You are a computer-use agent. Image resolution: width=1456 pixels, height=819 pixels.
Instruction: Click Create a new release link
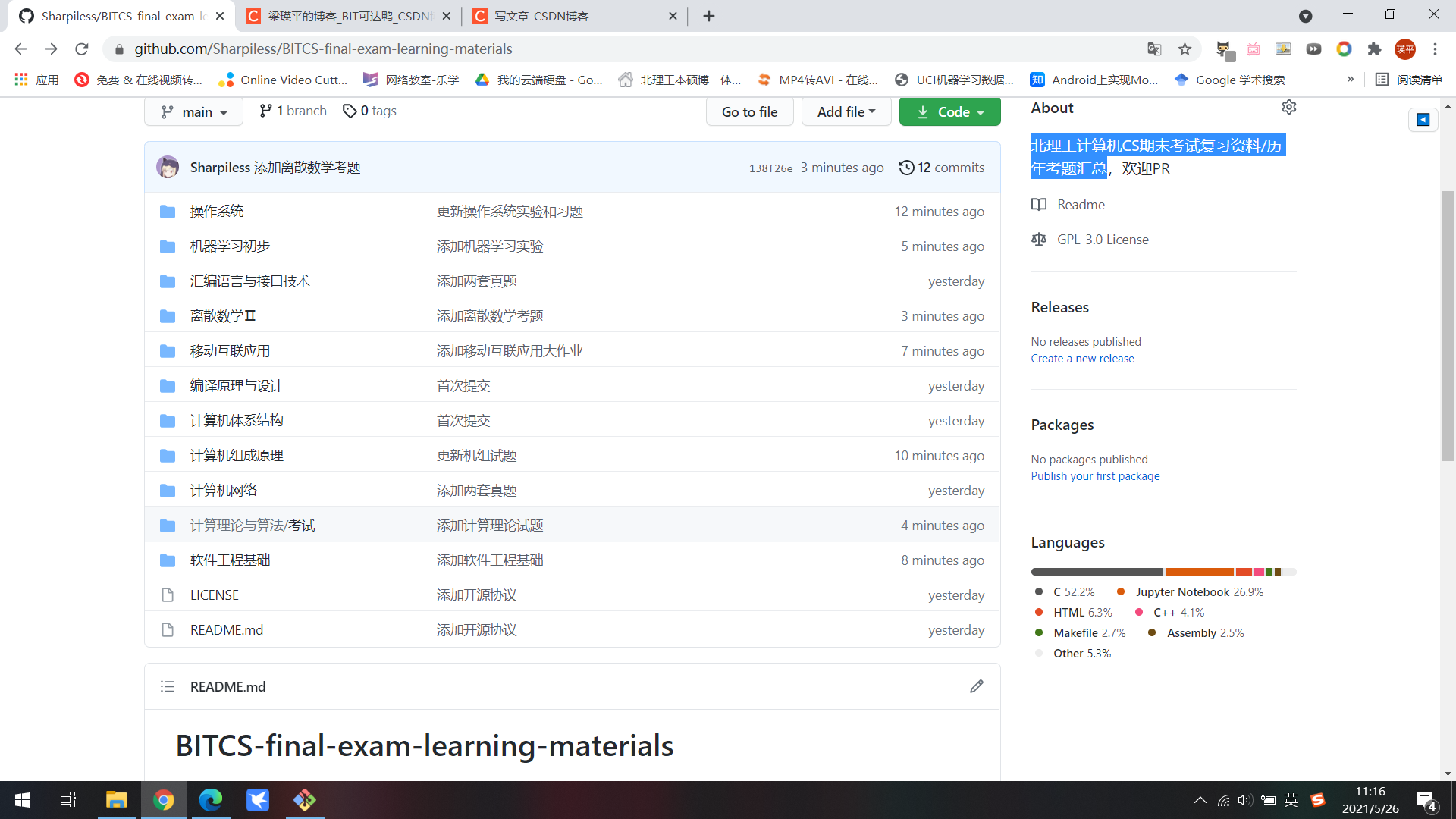(1082, 358)
